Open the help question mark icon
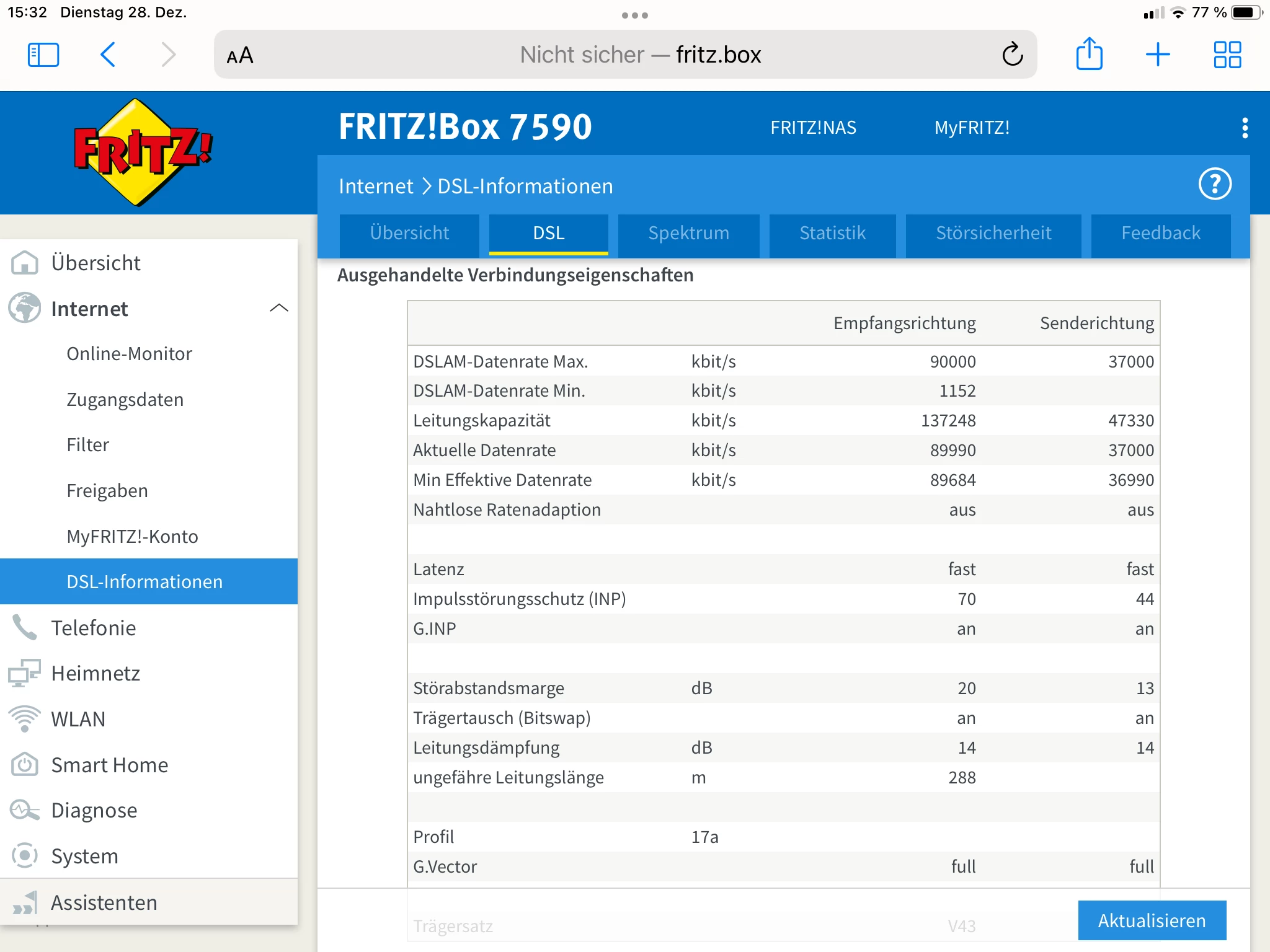 point(1214,184)
